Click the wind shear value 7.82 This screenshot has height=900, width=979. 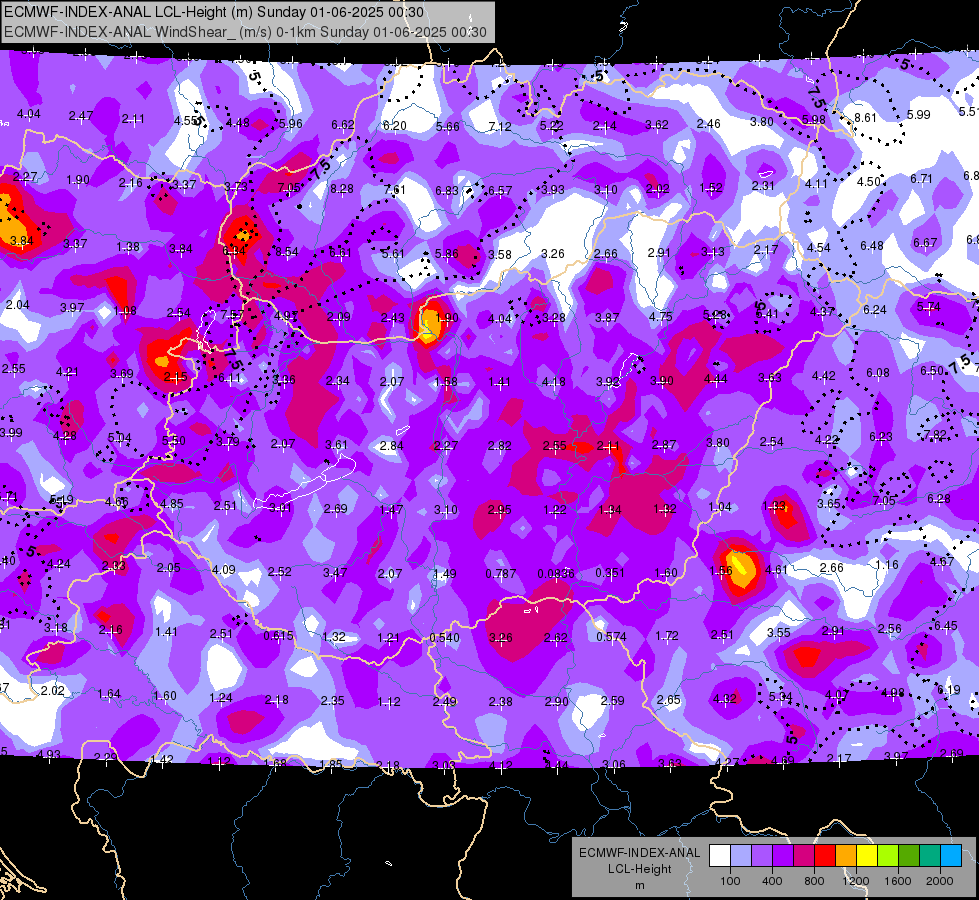(935, 434)
